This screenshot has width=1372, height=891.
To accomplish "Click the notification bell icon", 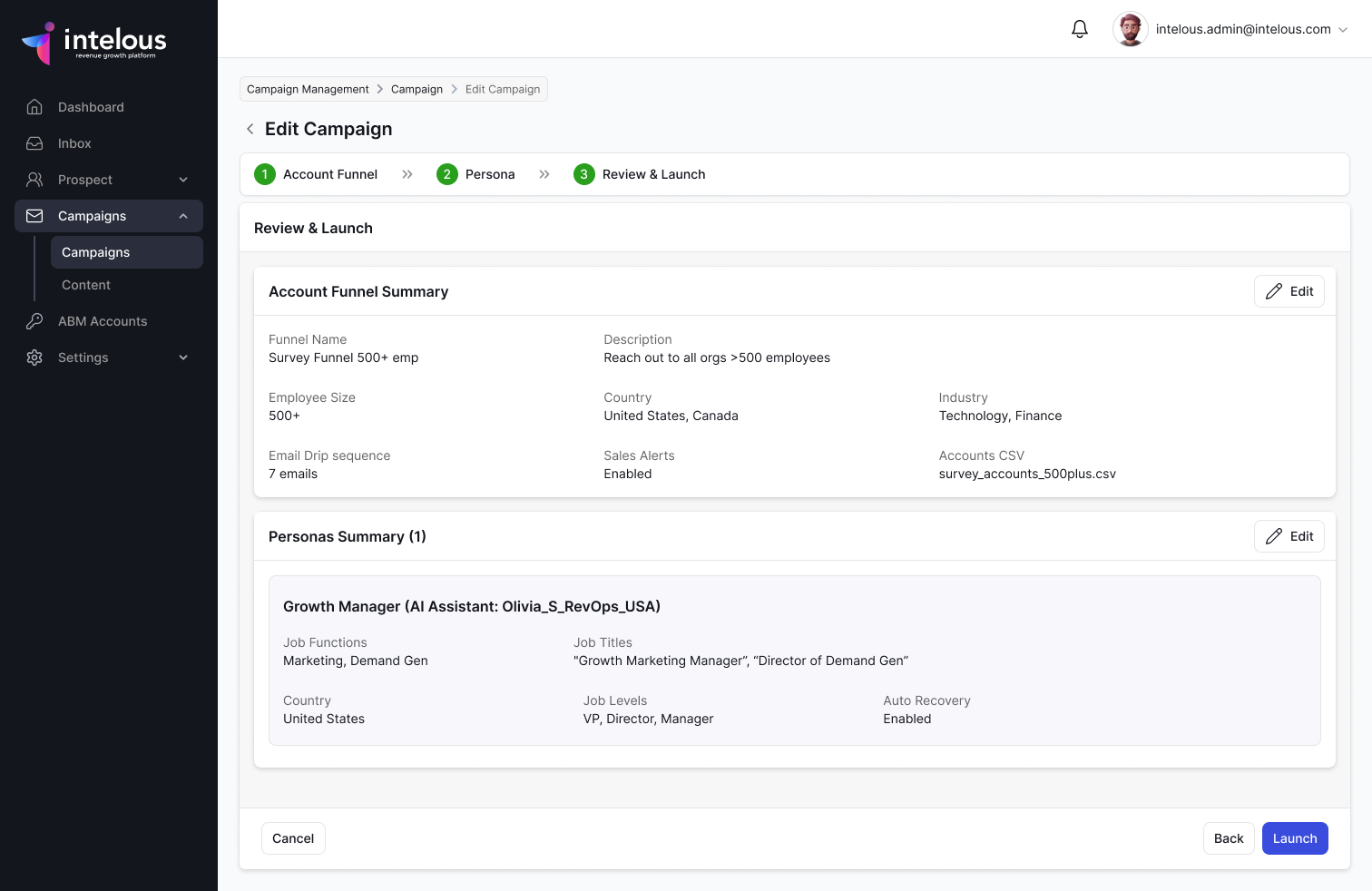I will pyautogui.click(x=1079, y=29).
